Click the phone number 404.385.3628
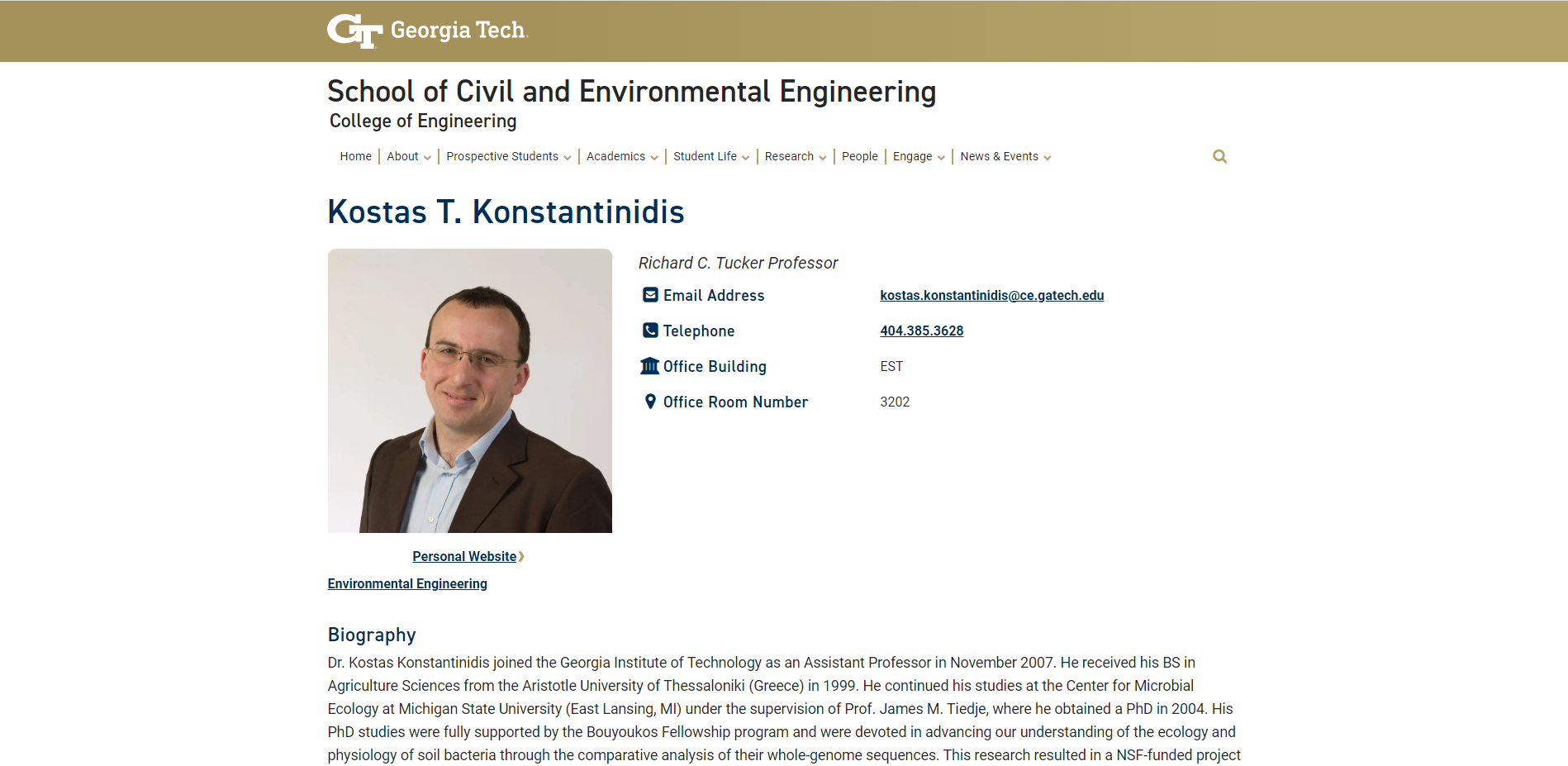1568x766 pixels. [x=921, y=331]
